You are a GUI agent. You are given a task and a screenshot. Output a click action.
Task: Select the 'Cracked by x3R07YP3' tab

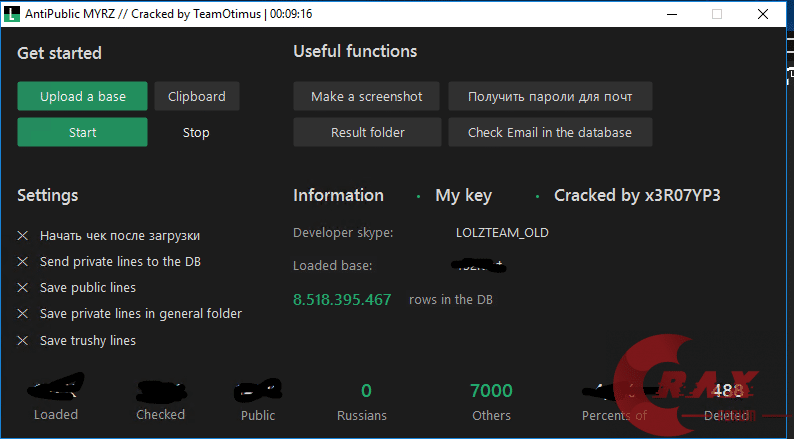point(637,196)
